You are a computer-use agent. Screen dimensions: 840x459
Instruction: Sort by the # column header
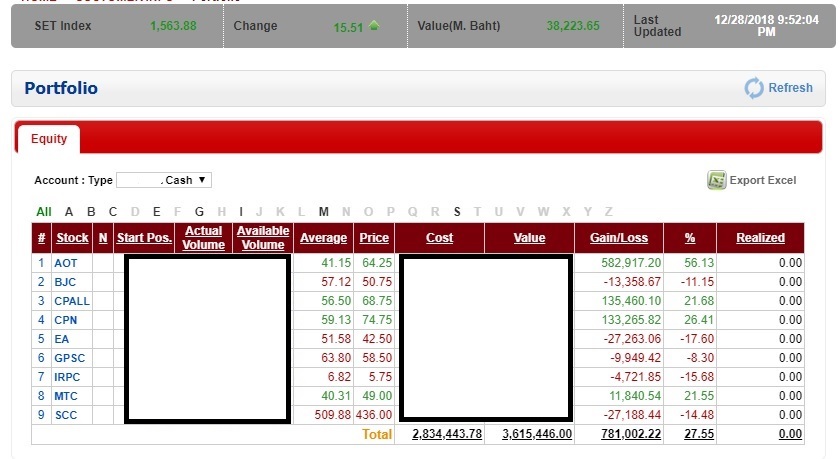(41, 238)
